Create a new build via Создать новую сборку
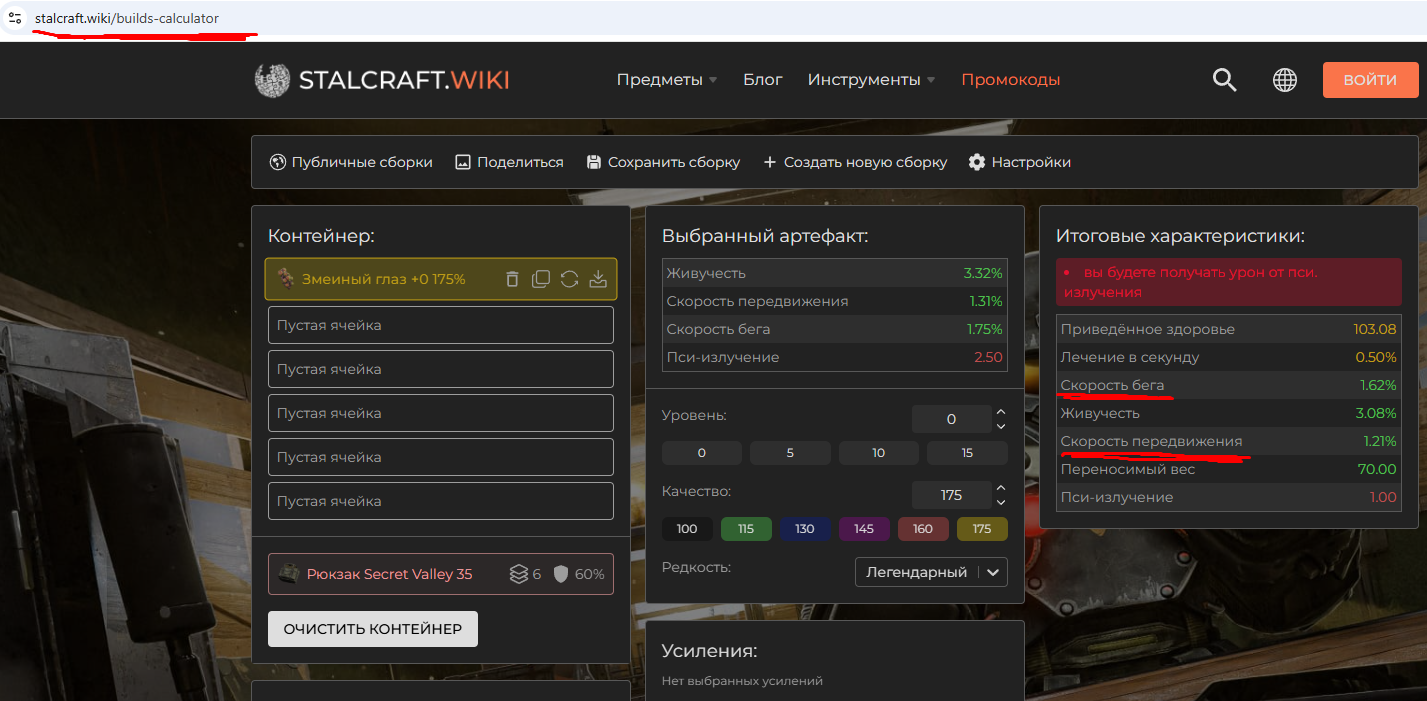The height and width of the screenshot is (701, 1427). click(855, 162)
